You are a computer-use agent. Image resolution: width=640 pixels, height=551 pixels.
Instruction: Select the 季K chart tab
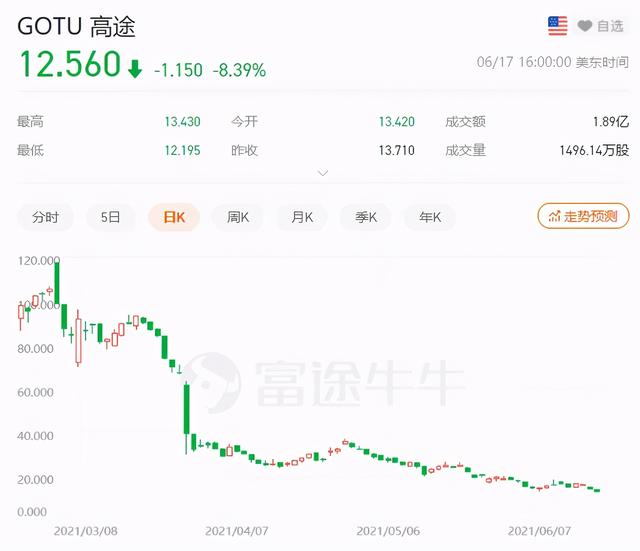366,217
